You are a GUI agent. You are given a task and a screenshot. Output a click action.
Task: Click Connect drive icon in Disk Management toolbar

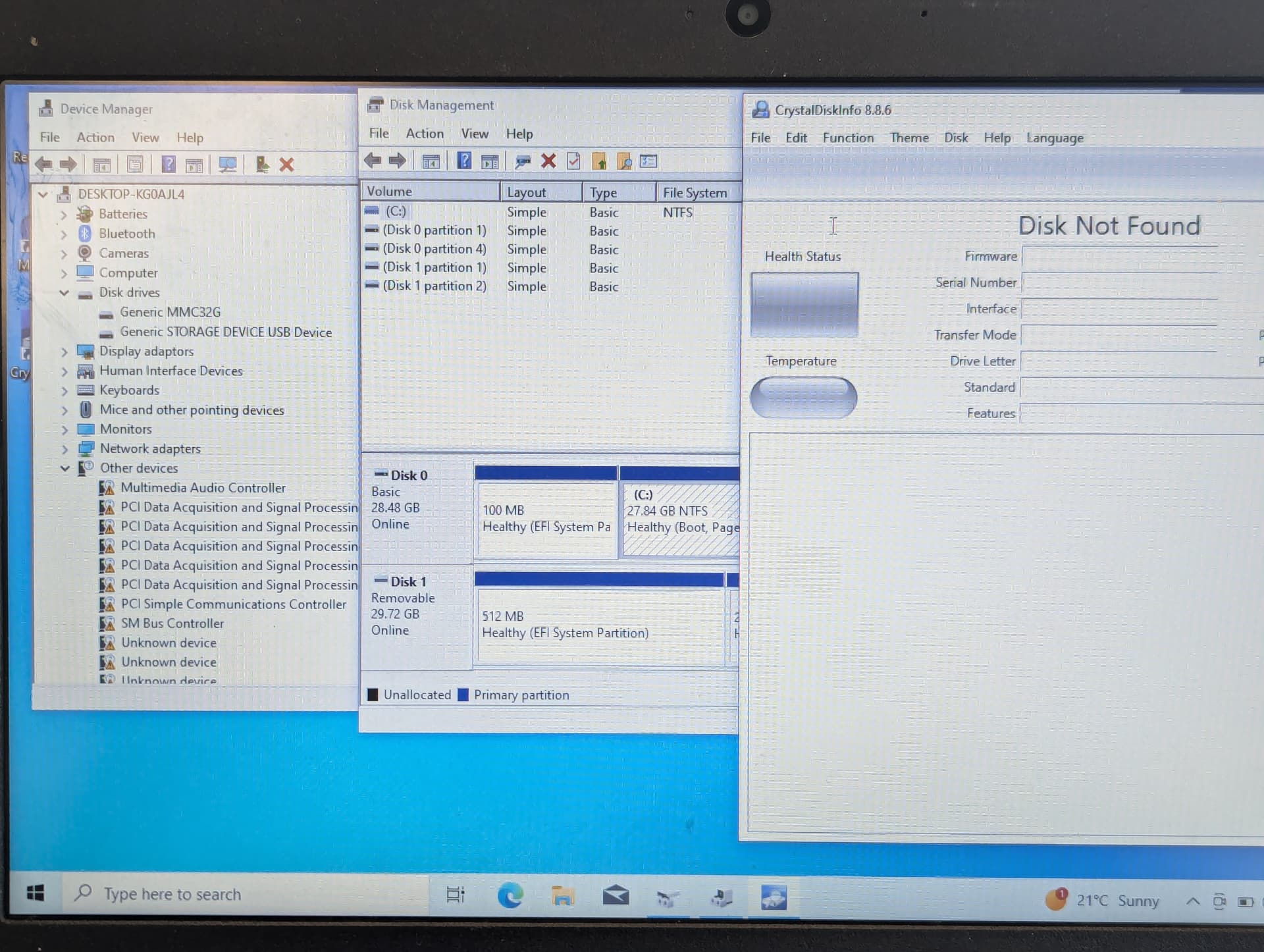coord(523,161)
